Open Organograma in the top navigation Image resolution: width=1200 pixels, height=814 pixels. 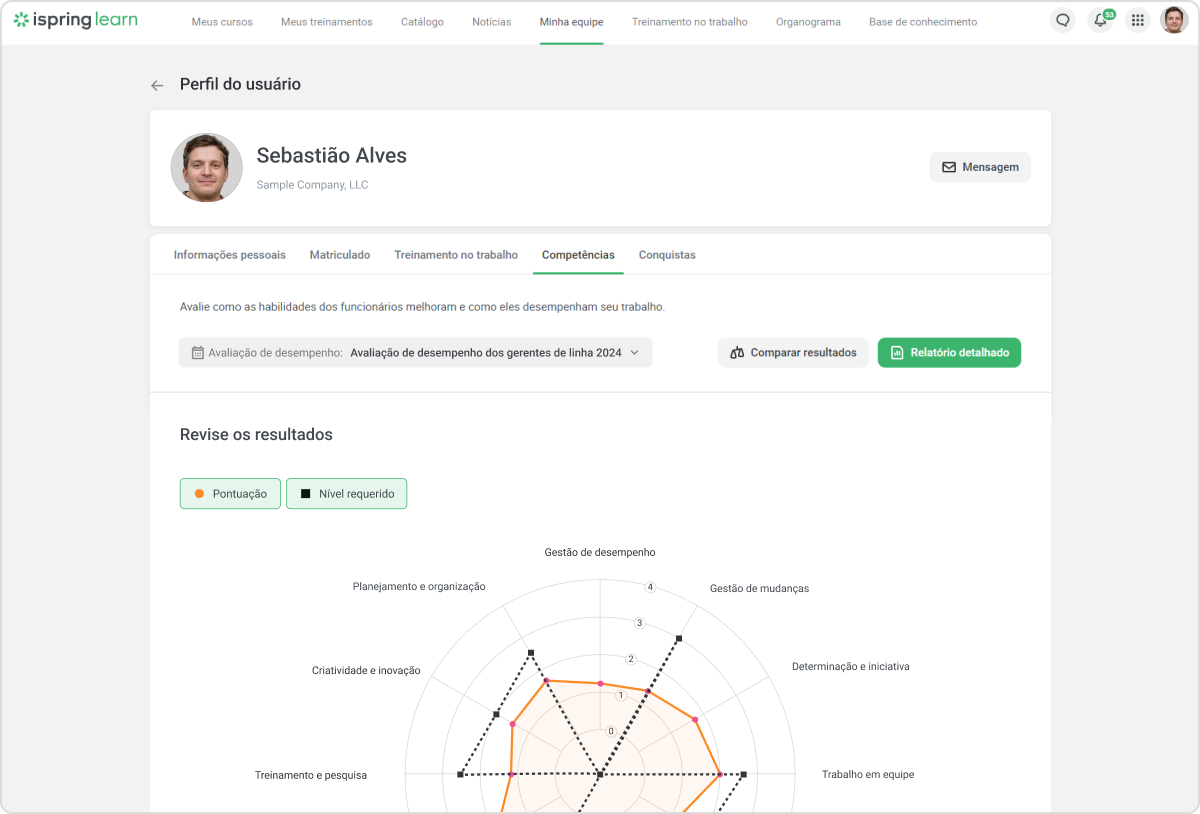808,22
